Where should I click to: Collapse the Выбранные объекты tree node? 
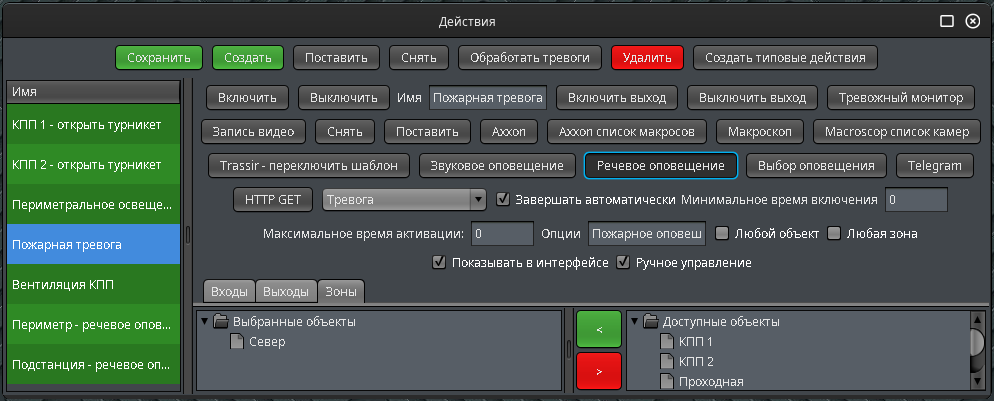pos(205,322)
